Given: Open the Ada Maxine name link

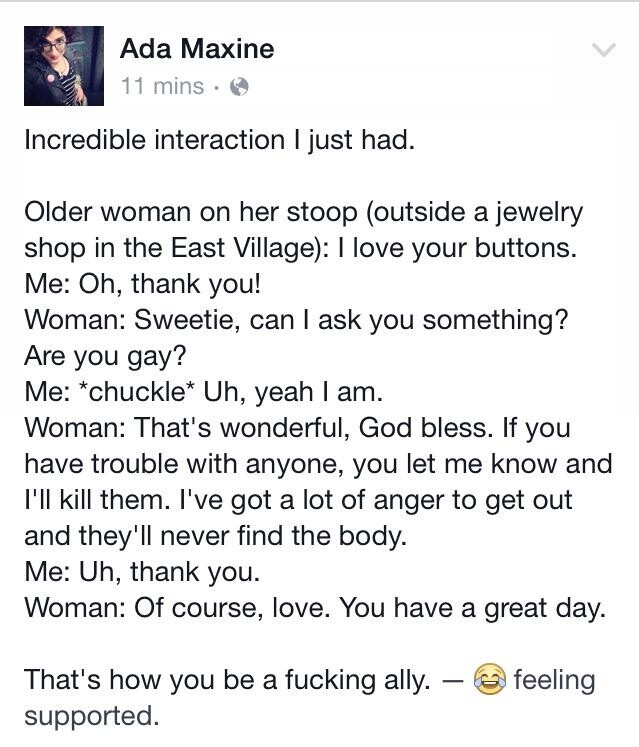Looking at the screenshot, I should pyautogui.click(x=196, y=48).
